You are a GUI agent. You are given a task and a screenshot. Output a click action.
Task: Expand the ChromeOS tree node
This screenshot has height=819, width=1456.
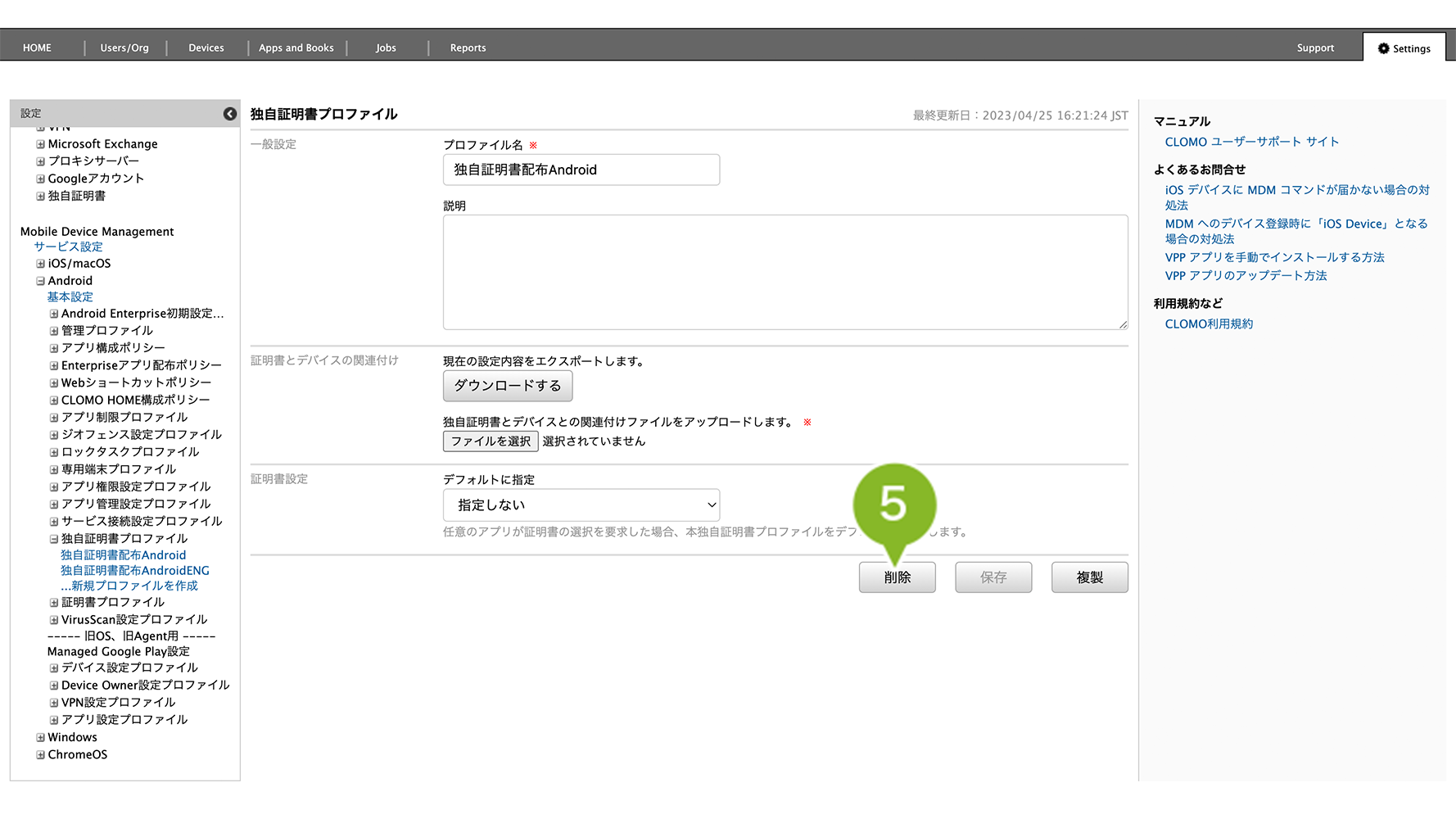pyautogui.click(x=40, y=755)
